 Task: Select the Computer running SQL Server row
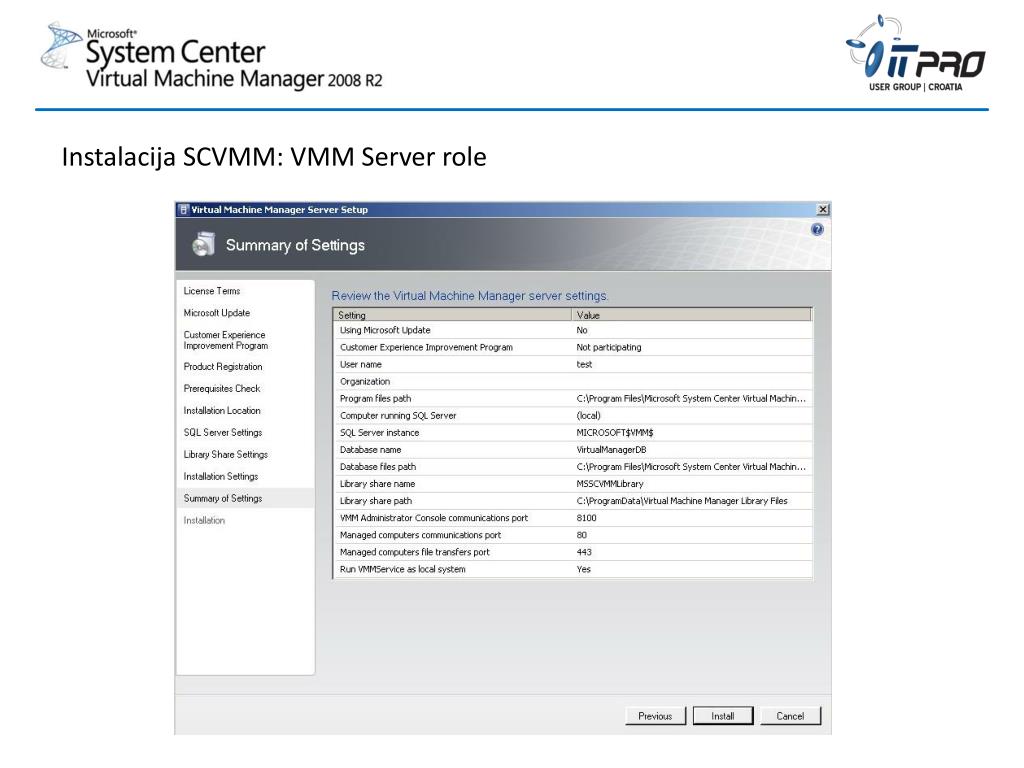tap(573, 415)
